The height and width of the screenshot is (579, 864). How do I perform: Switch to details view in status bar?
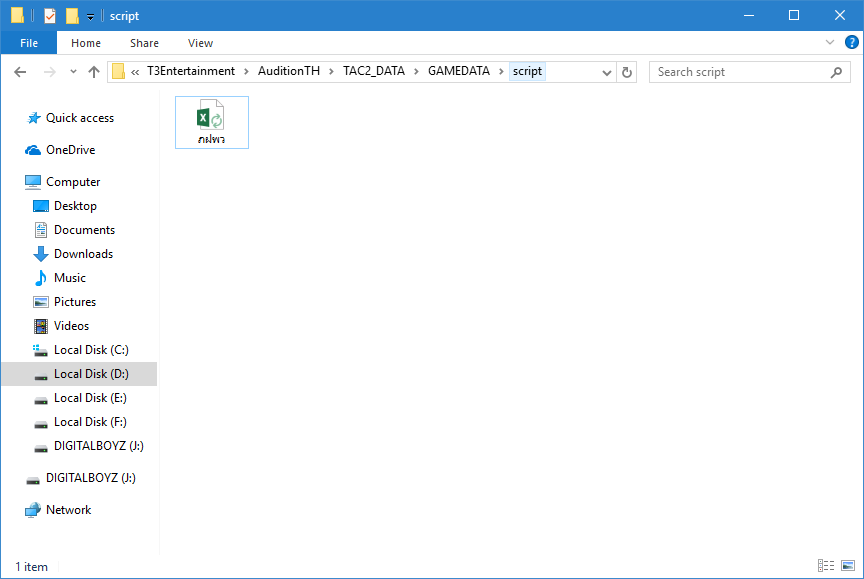click(826, 566)
